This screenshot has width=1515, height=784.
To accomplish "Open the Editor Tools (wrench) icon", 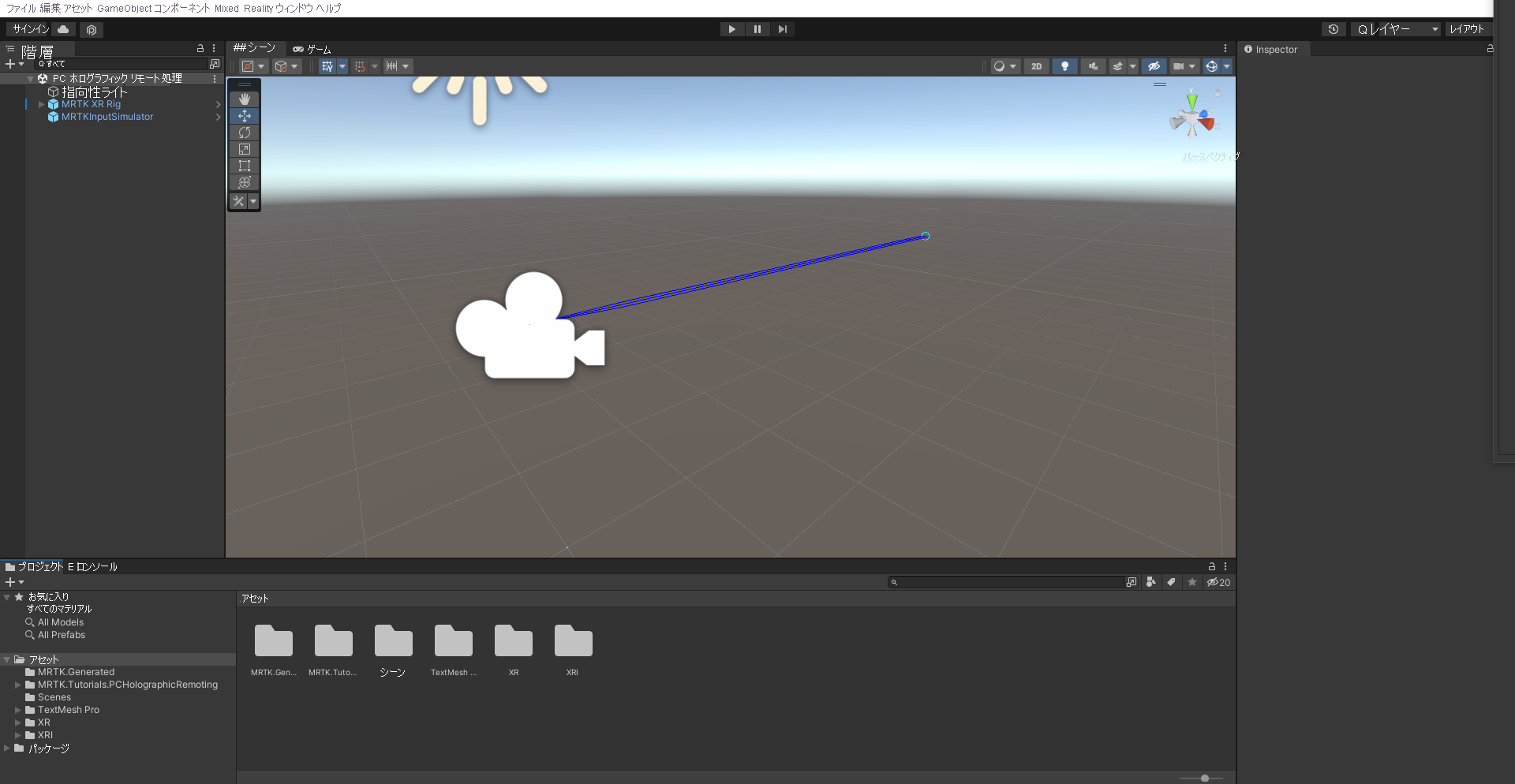I will [238, 201].
